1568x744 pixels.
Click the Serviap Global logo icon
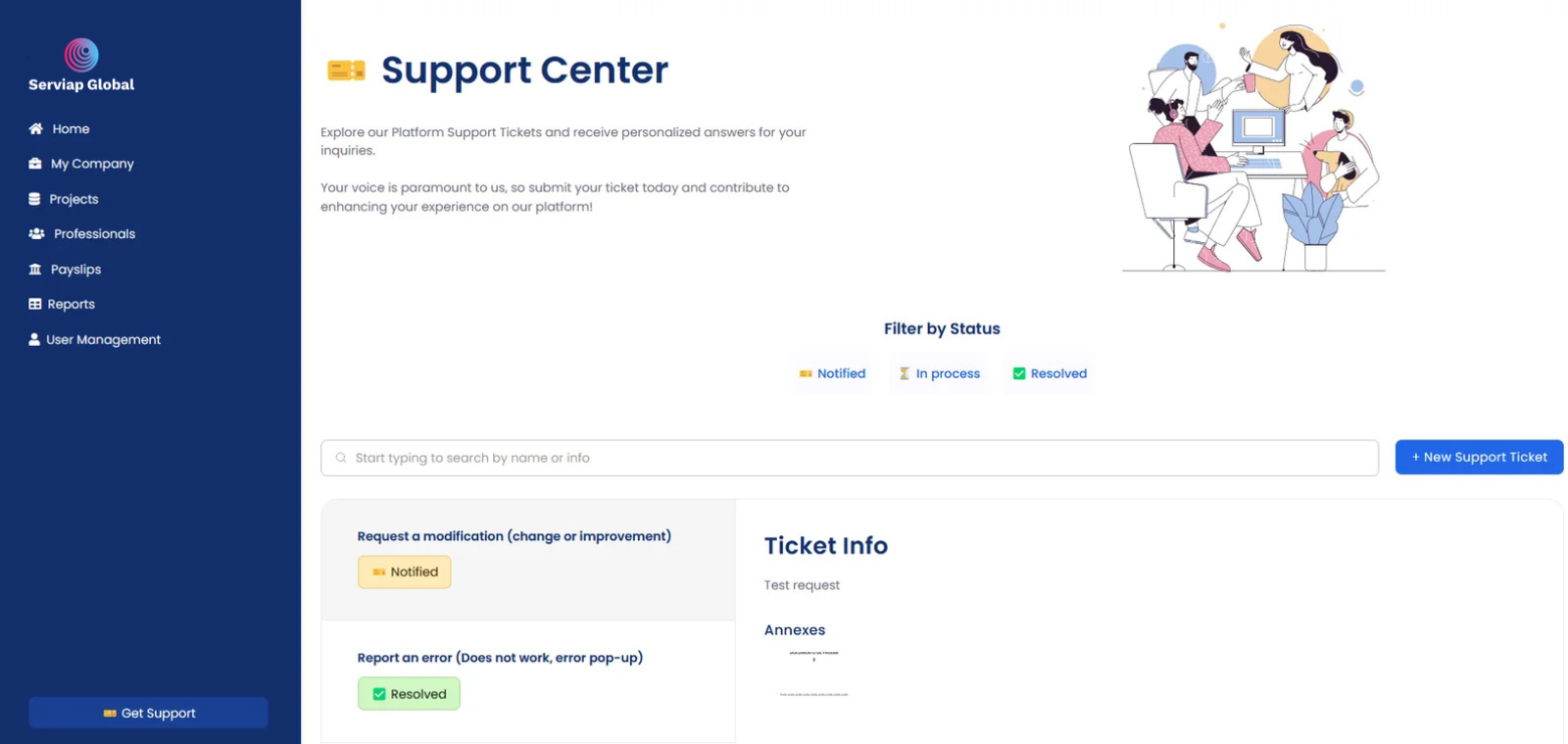(x=81, y=55)
